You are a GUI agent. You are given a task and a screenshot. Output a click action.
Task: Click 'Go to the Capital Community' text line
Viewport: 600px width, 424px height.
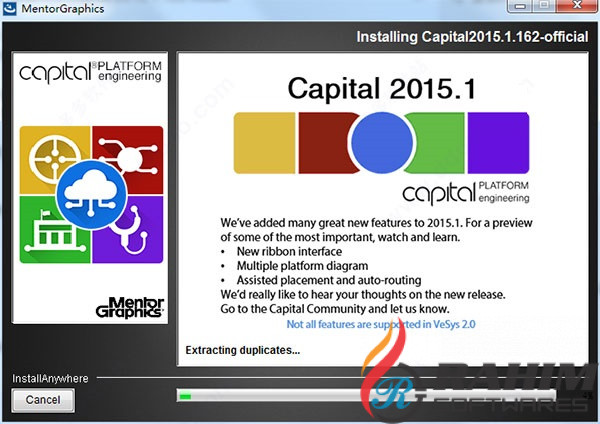click(335, 309)
